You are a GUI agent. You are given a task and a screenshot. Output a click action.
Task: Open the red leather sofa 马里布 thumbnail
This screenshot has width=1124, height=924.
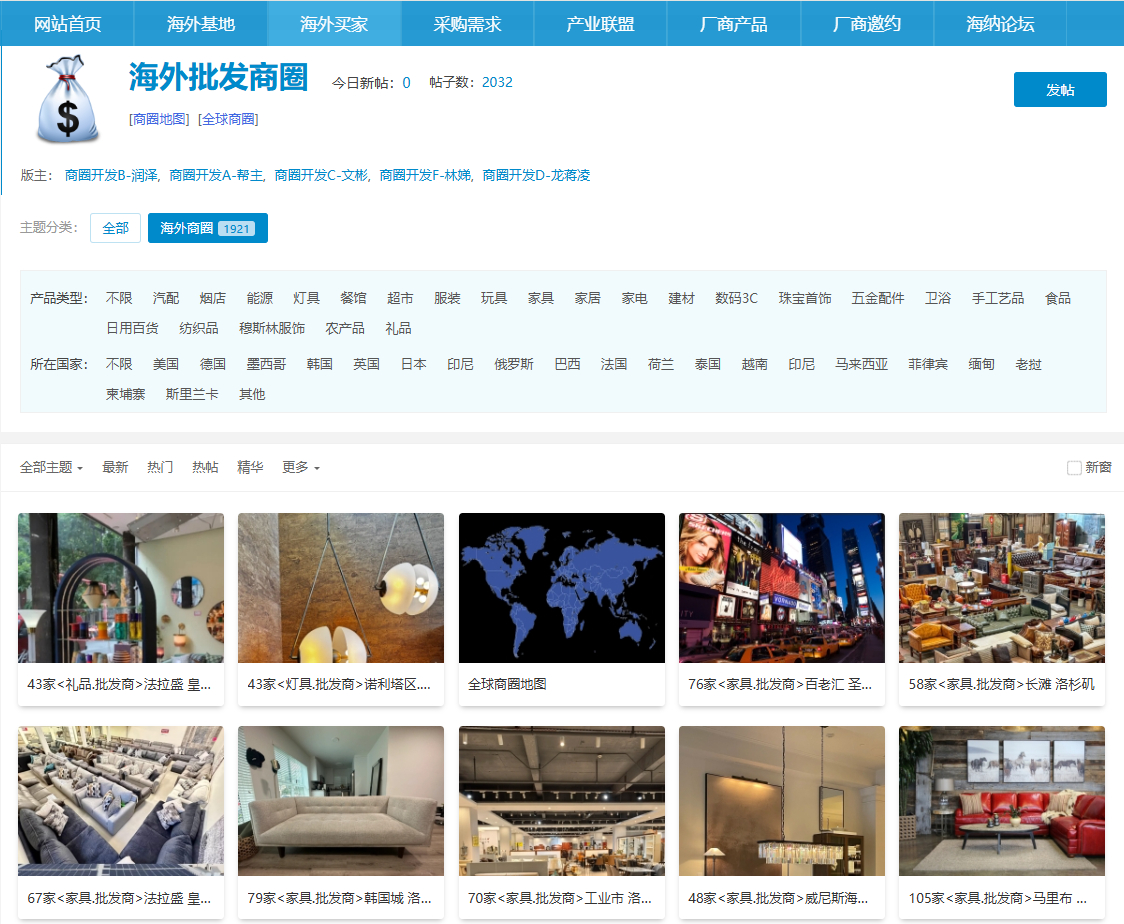(1001, 800)
